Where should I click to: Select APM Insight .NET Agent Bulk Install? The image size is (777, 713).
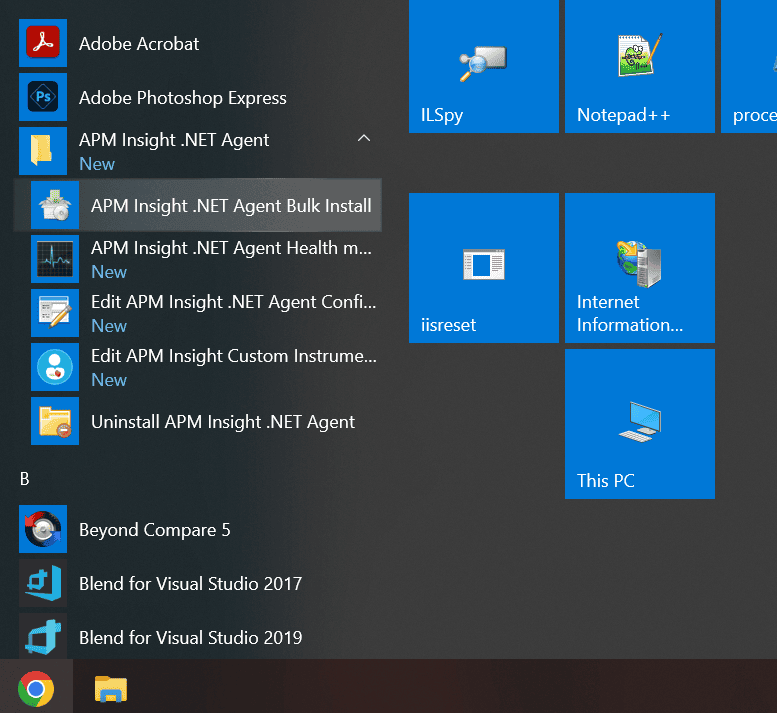230,206
